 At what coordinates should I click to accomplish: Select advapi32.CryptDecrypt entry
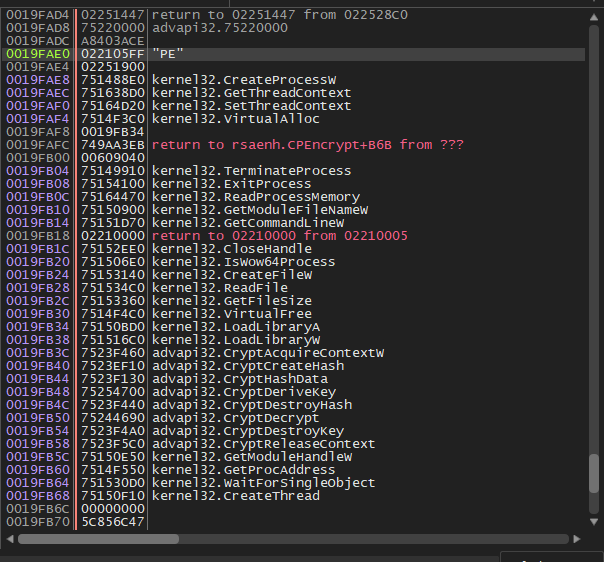(236, 418)
